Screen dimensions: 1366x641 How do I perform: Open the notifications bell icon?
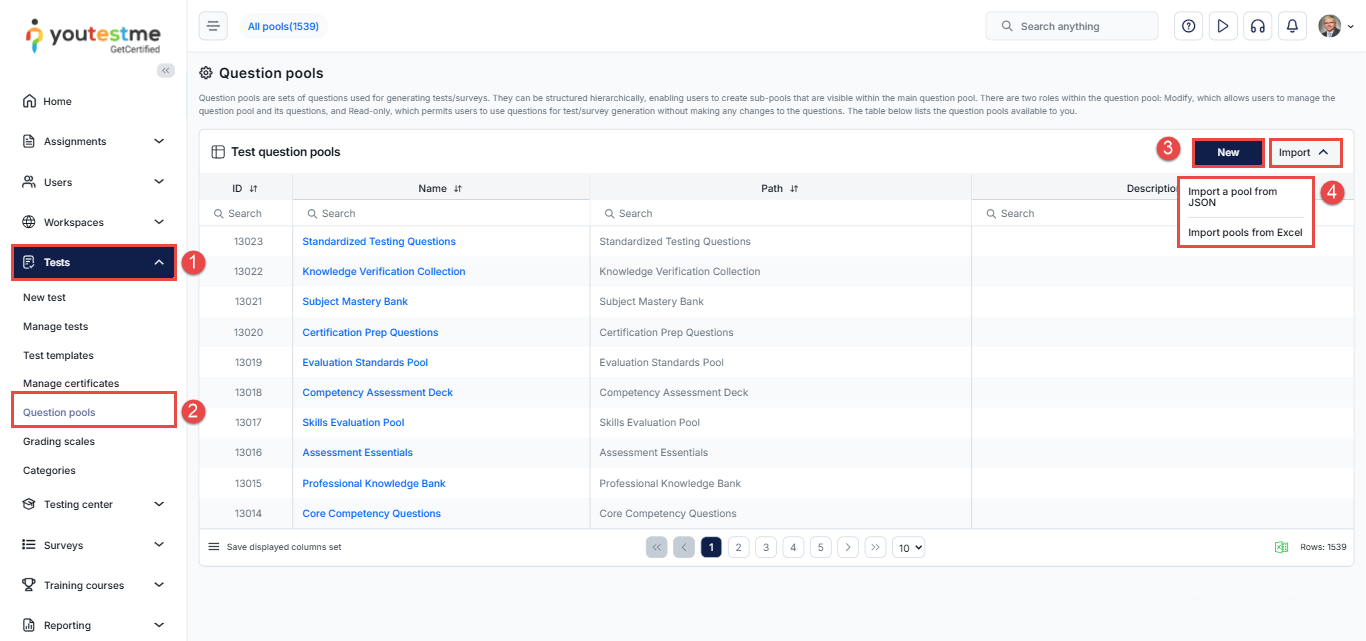pos(1292,26)
